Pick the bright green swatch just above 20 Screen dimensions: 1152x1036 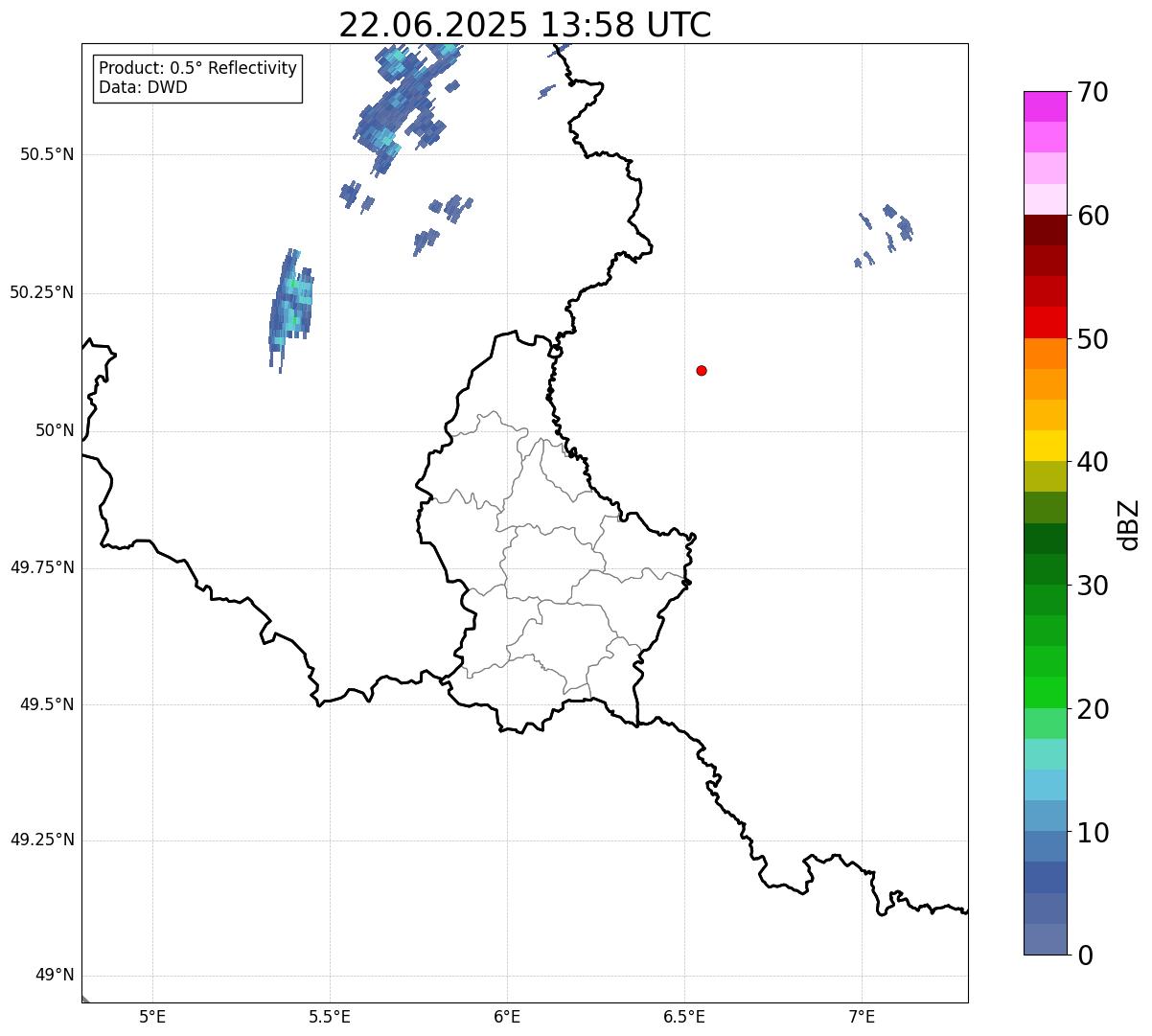click(x=1045, y=693)
